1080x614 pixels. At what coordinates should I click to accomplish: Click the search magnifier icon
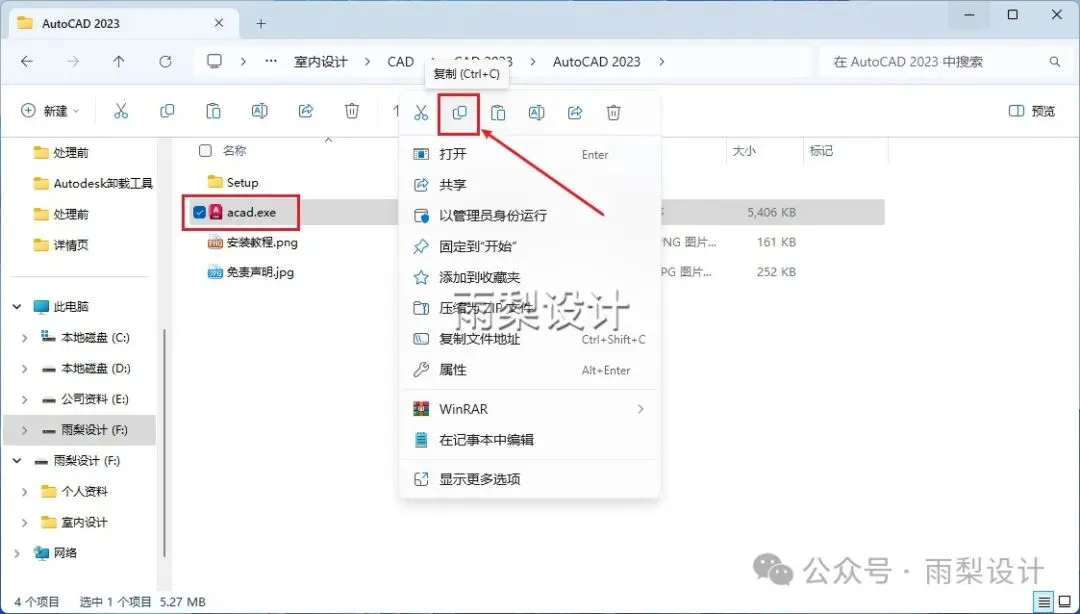tap(1055, 61)
